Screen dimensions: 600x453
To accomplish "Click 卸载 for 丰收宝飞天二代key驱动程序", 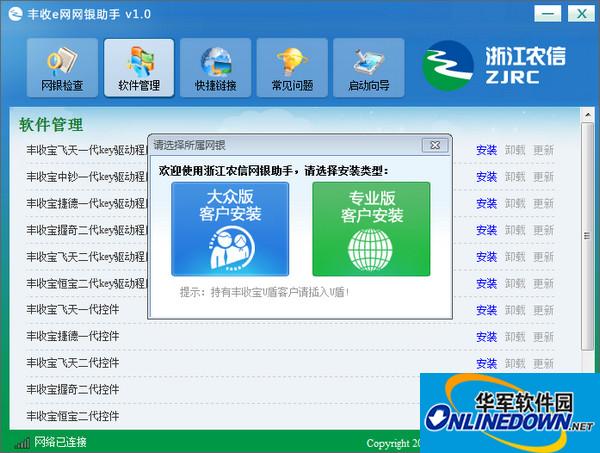I will point(515,257).
